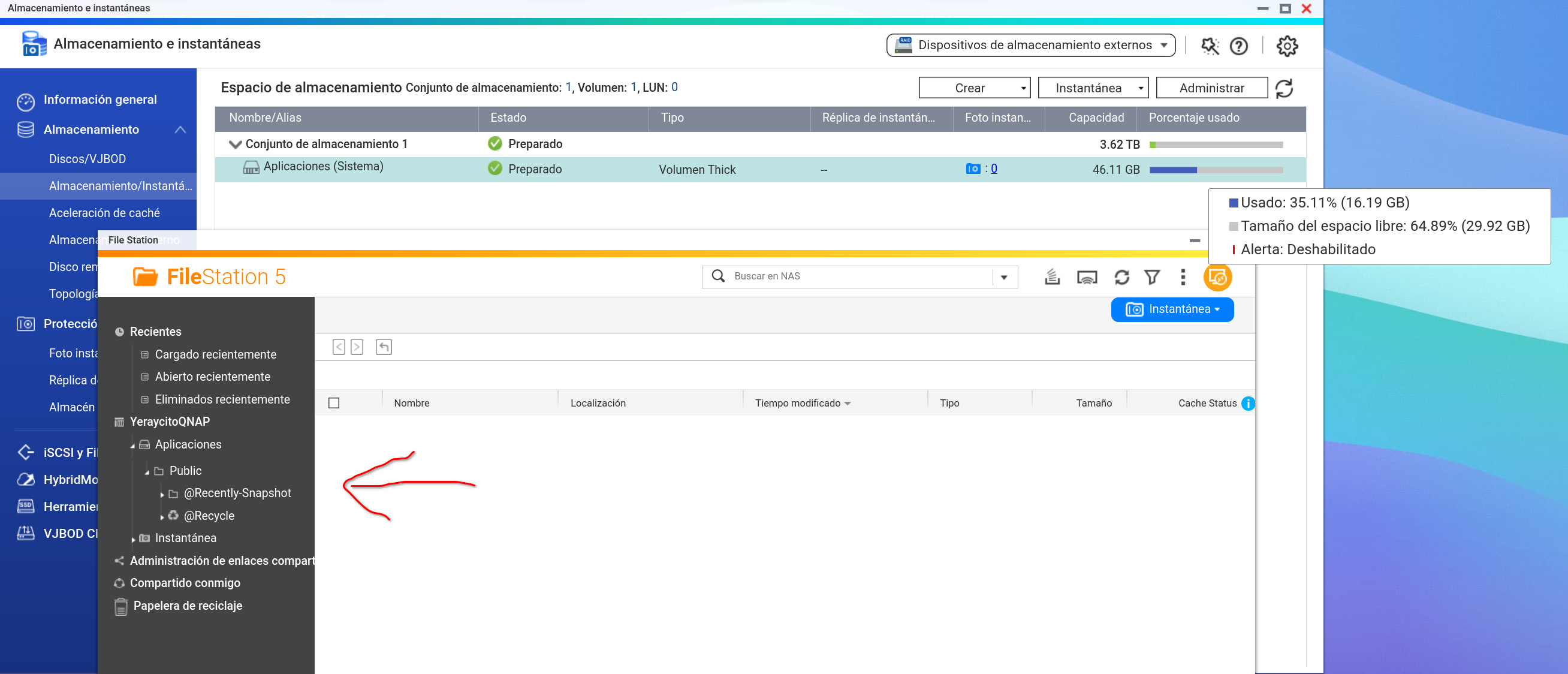Open the File Station filter icon
Image resolution: width=1568 pixels, height=674 pixels.
click(x=1151, y=277)
